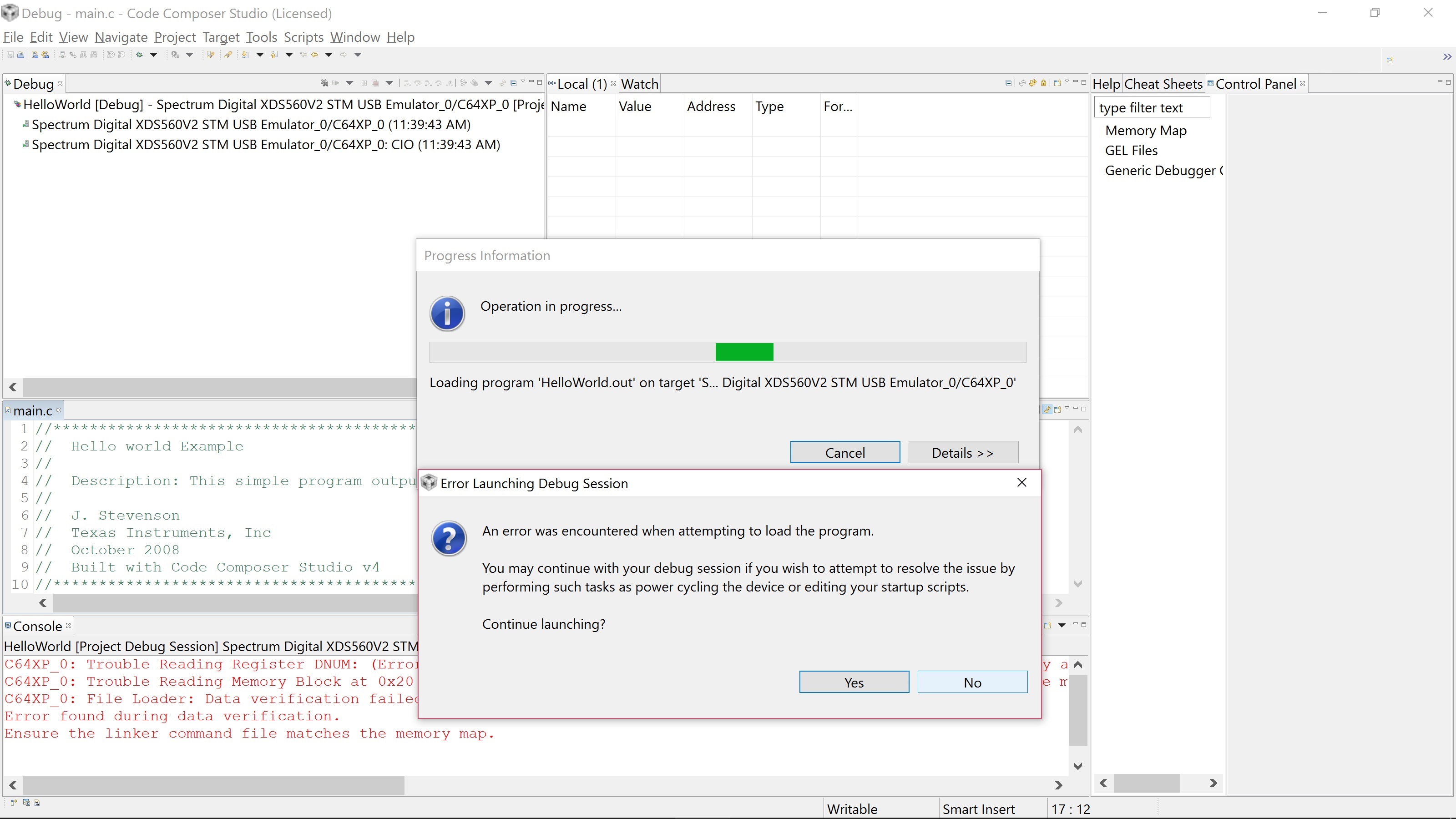Click Cancel in Progress Information dialog

pyautogui.click(x=845, y=452)
